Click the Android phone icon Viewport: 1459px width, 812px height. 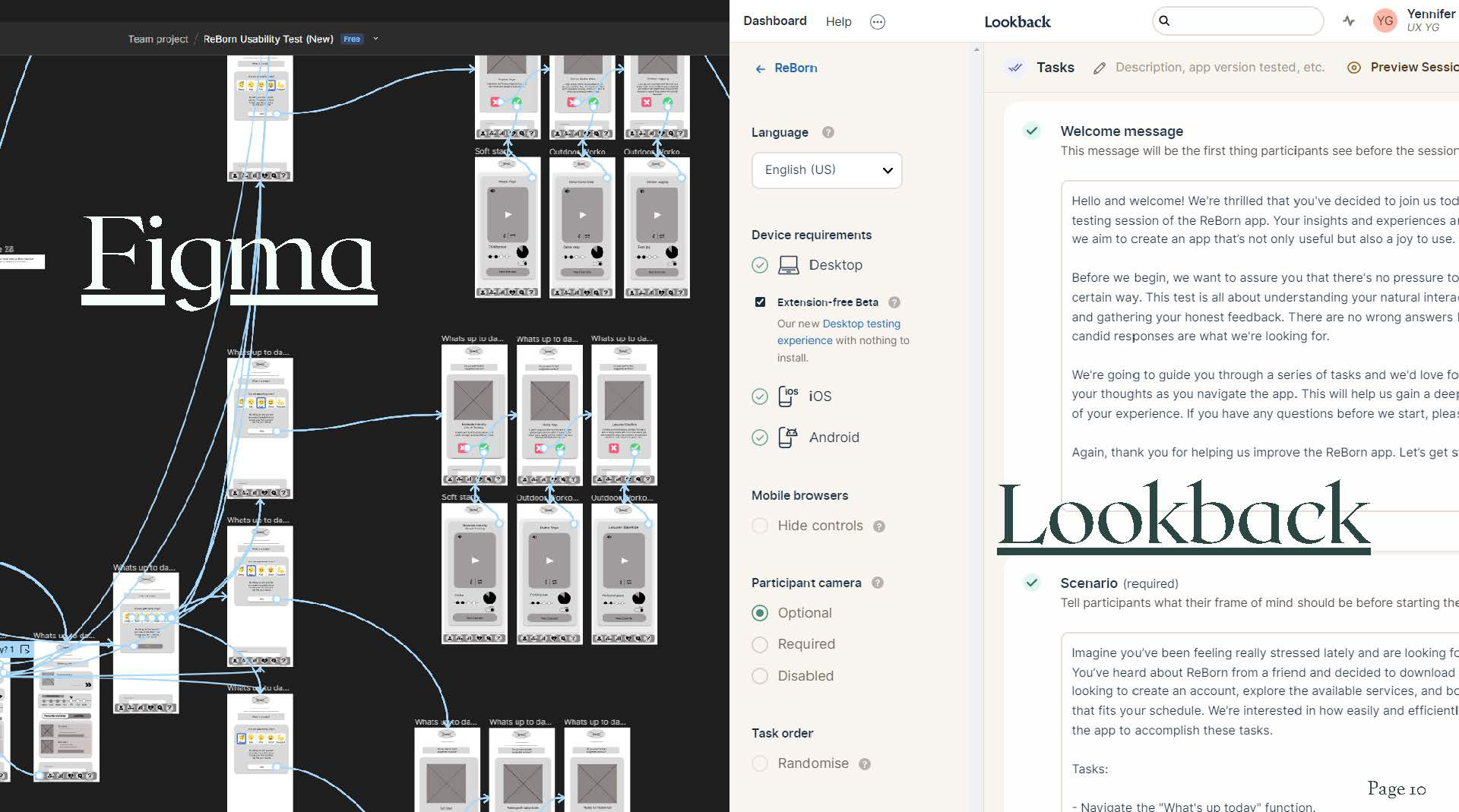coord(788,438)
